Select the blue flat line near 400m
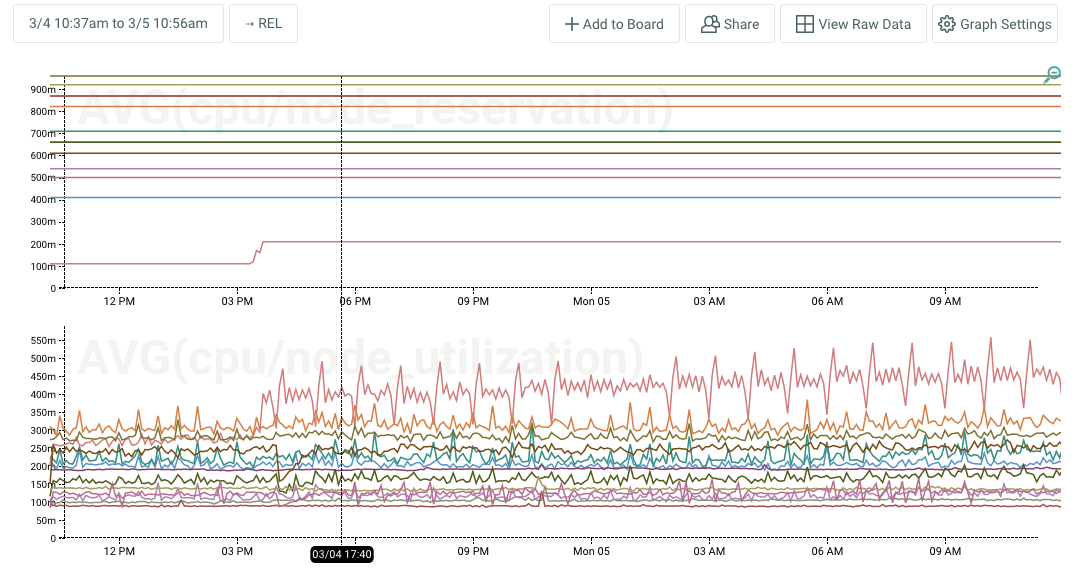The width and height of the screenshot is (1080, 573). click(600, 197)
